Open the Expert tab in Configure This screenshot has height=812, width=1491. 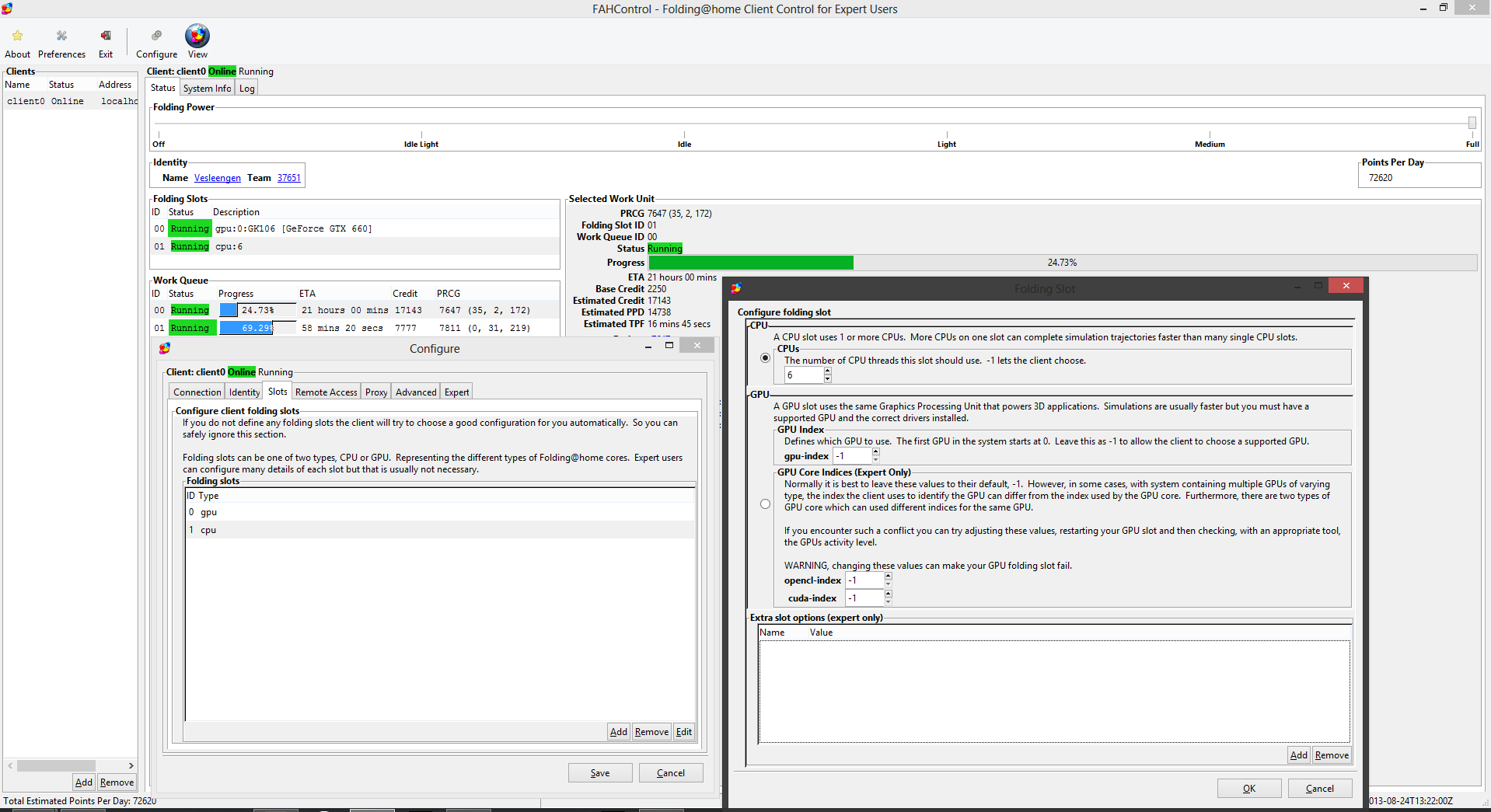[457, 392]
